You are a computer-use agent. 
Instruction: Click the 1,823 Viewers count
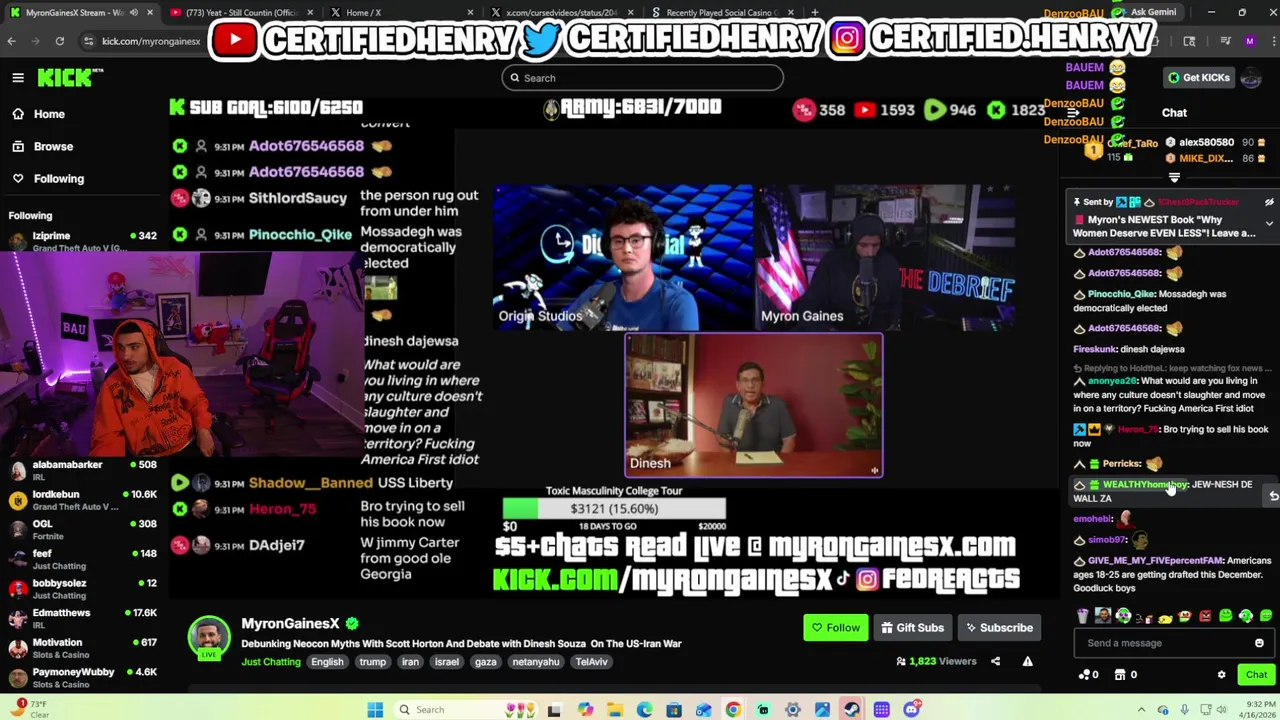936,661
